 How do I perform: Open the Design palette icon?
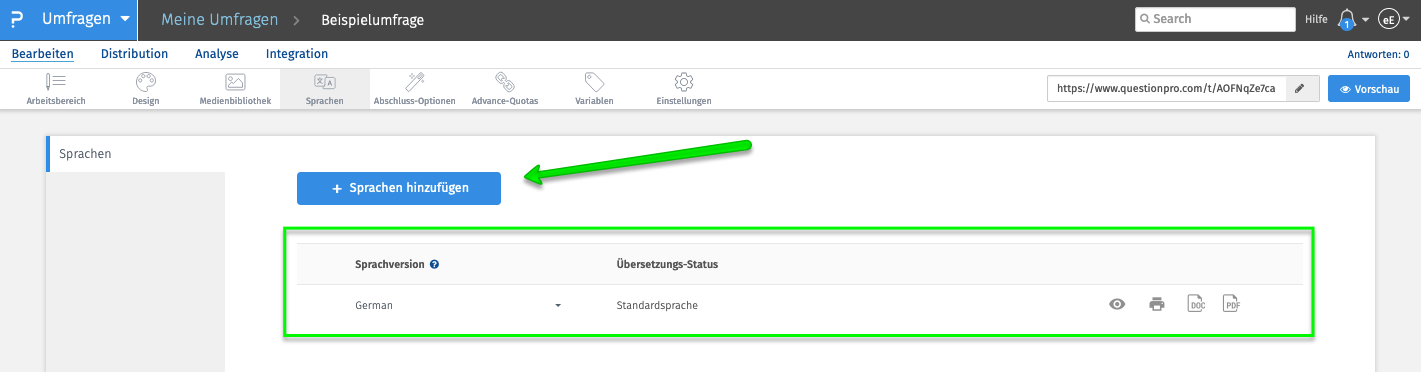(x=146, y=89)
